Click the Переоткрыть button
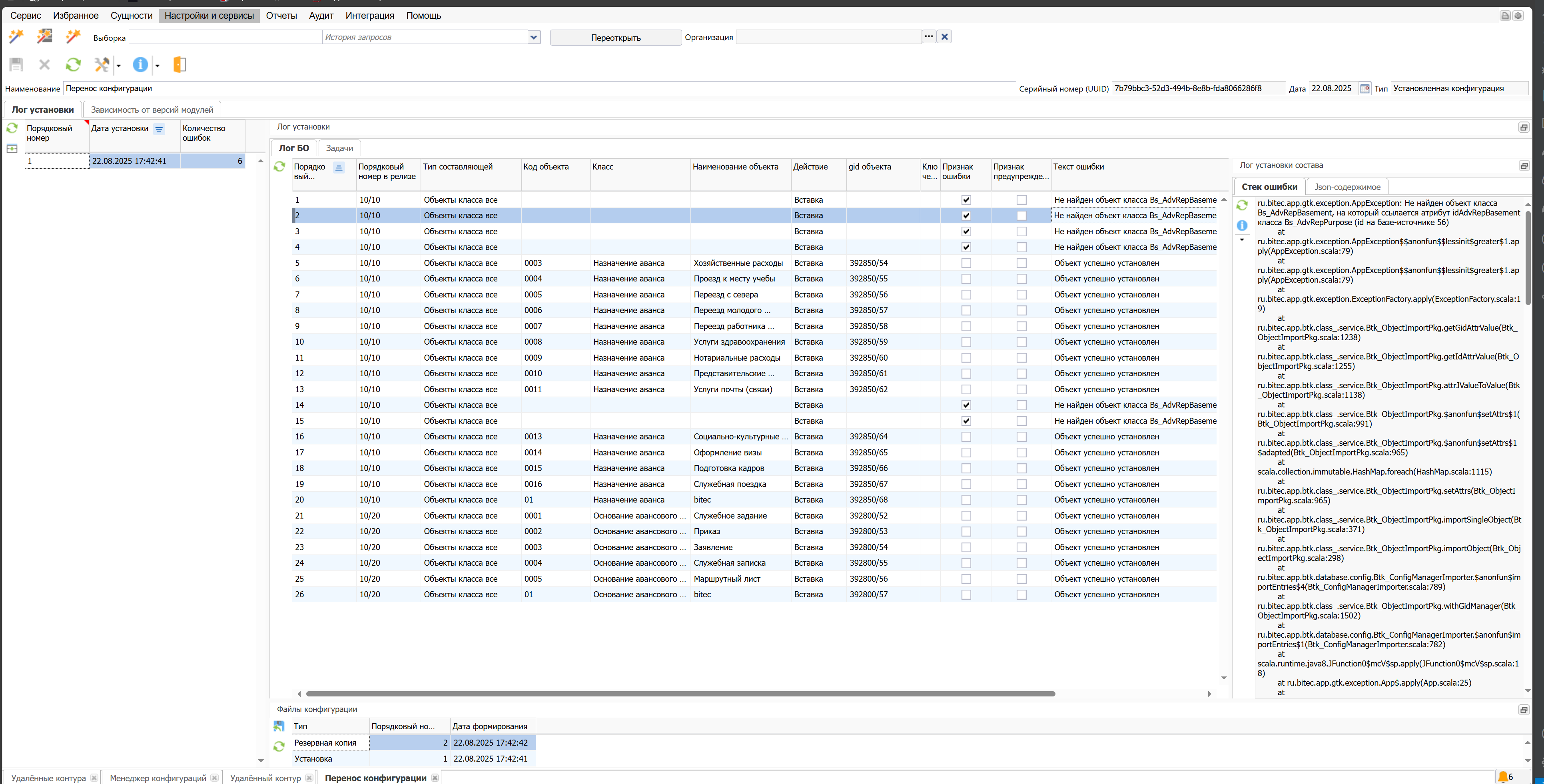Viewport: 1544px width, 784px height. (616, 38)
